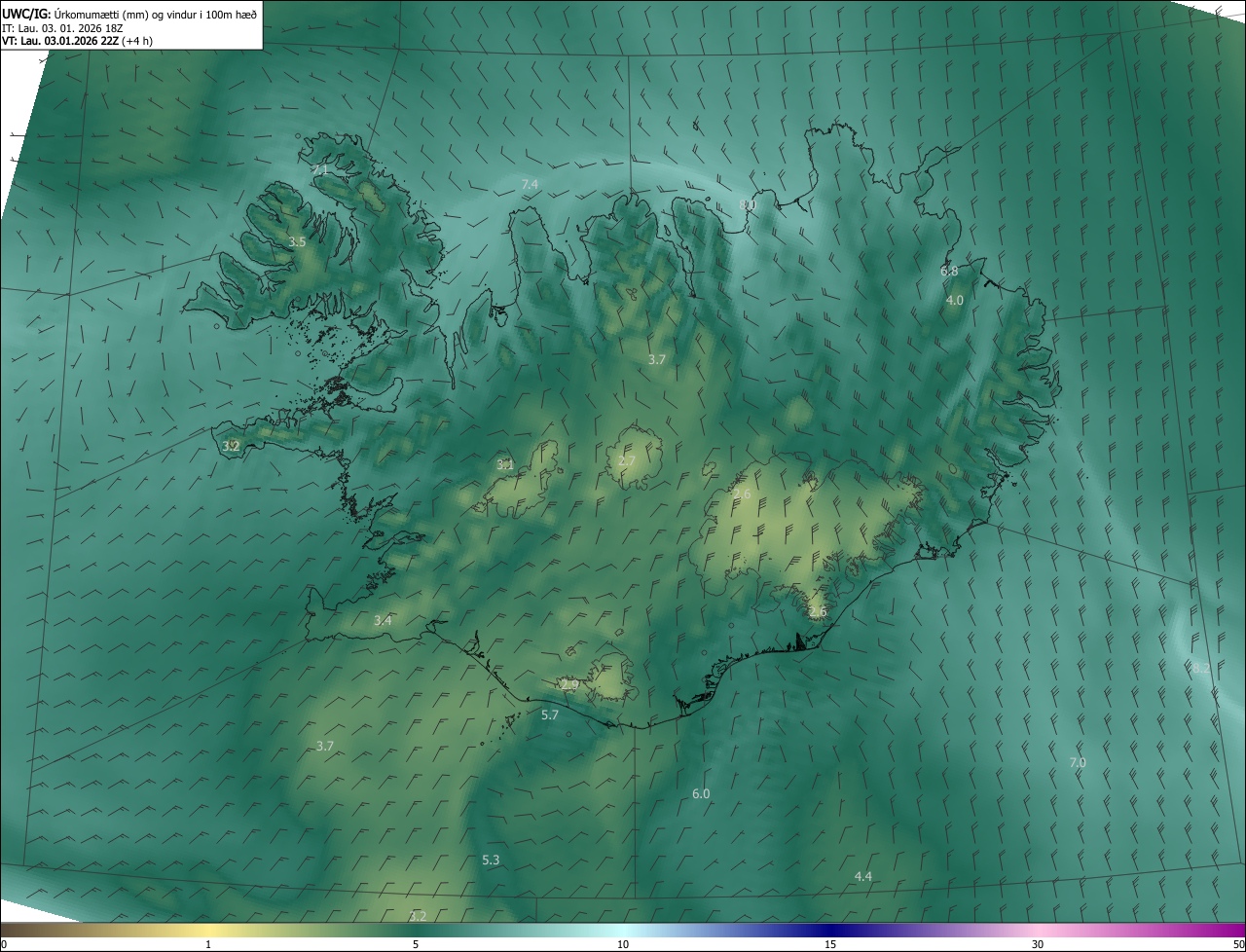
Task: Select the 3.4 value on Reykjanes peninsula
Action: pos(383,621)
